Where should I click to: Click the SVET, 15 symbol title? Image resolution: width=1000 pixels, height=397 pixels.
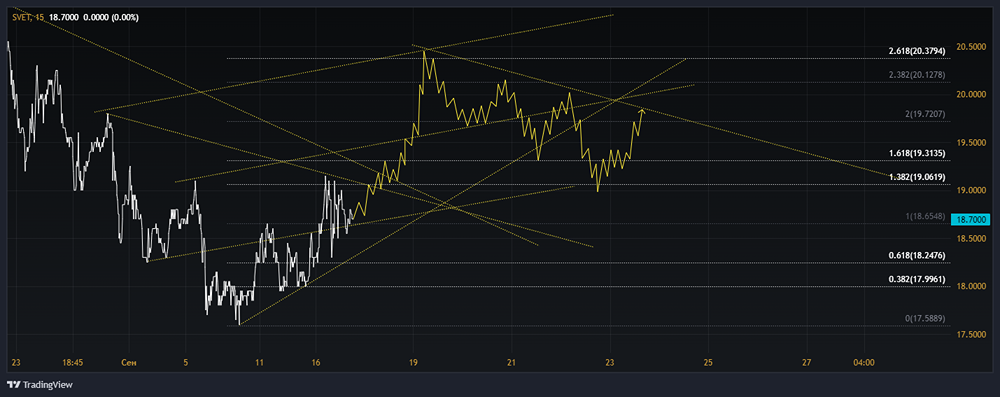point(27,18)
